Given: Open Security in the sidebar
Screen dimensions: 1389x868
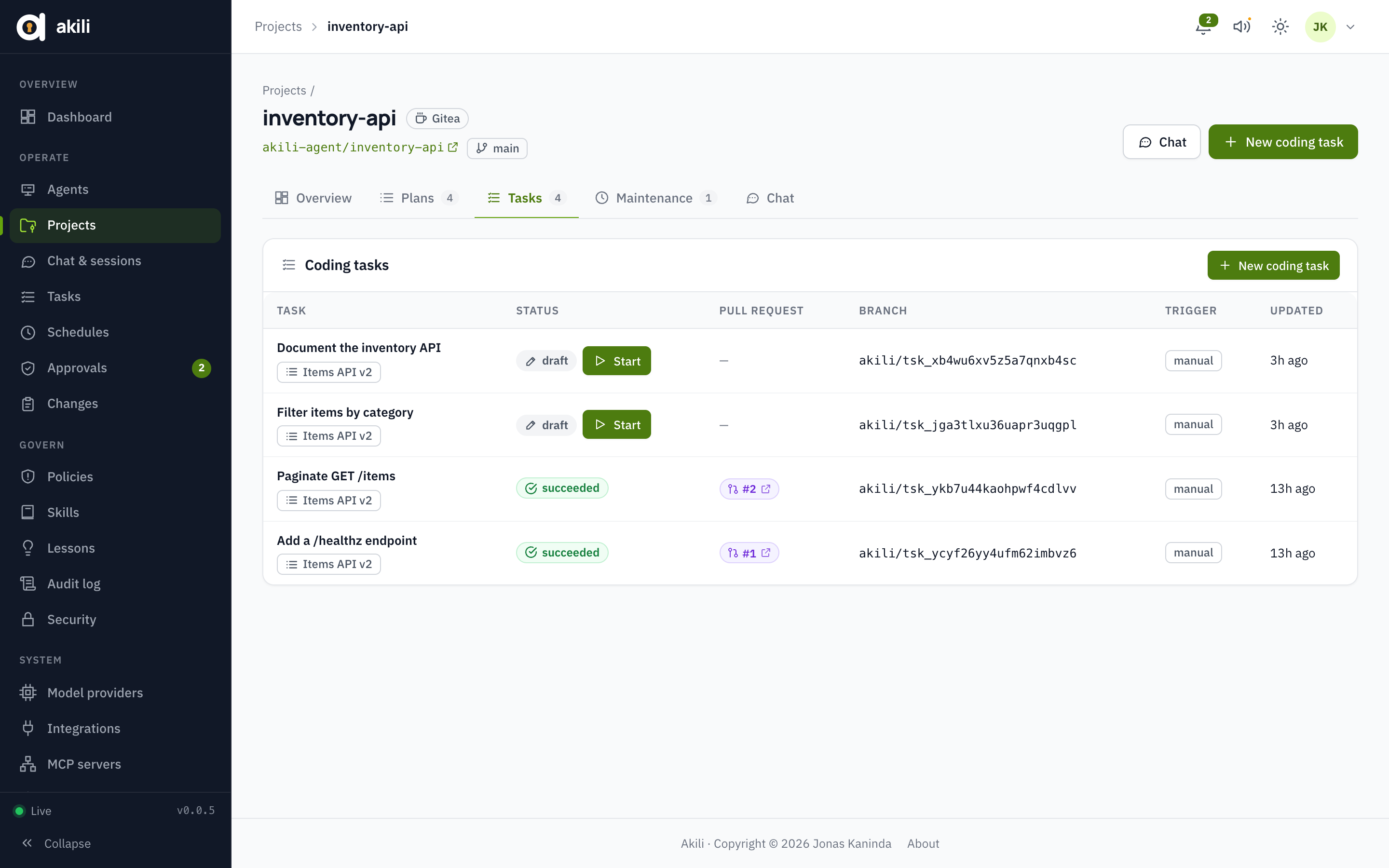Looking at the screenshot, I should [115, 620].
